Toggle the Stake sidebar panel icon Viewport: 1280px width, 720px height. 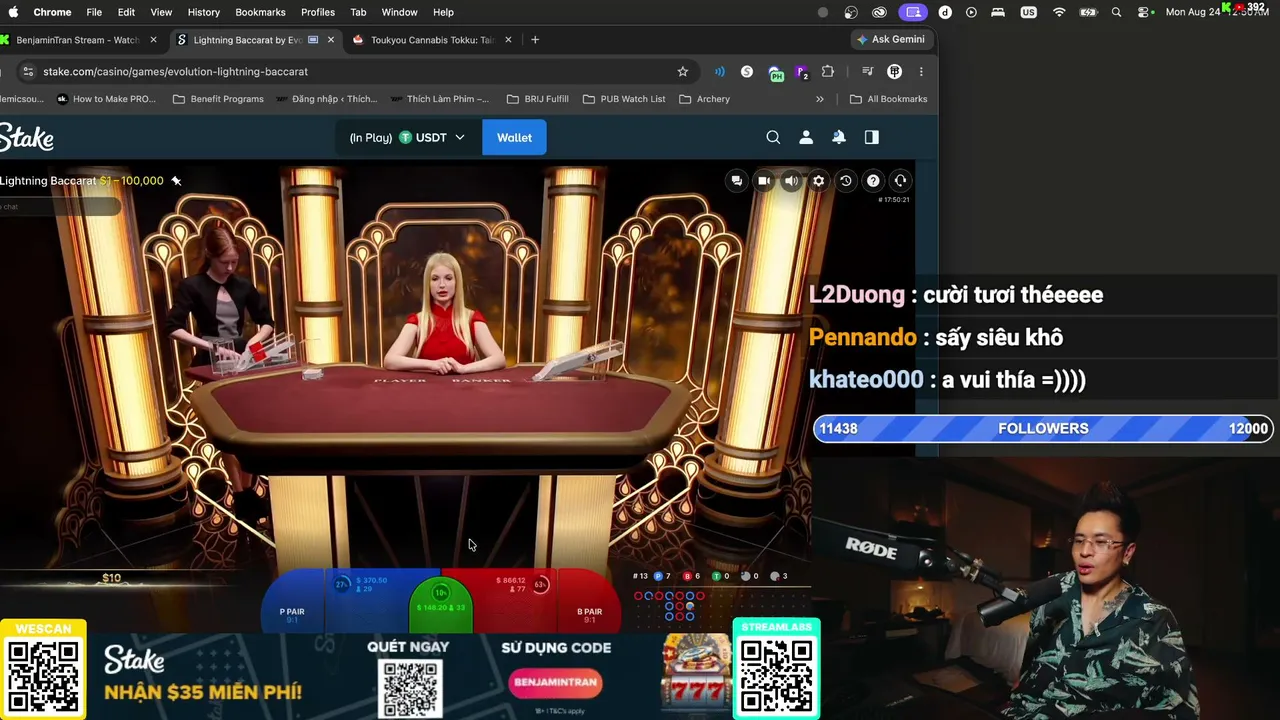[872, 137]
